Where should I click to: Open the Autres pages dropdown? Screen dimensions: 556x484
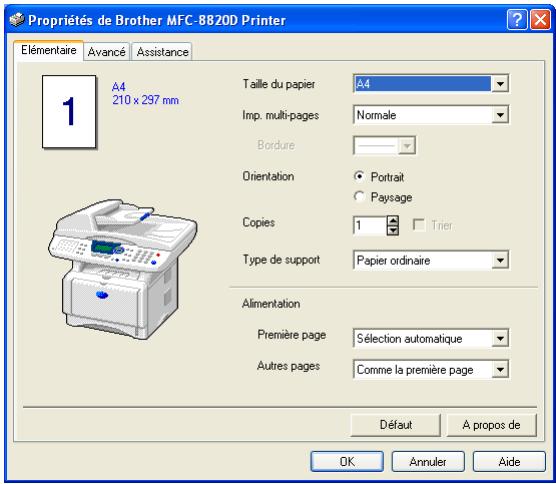(x=431, y=369)
